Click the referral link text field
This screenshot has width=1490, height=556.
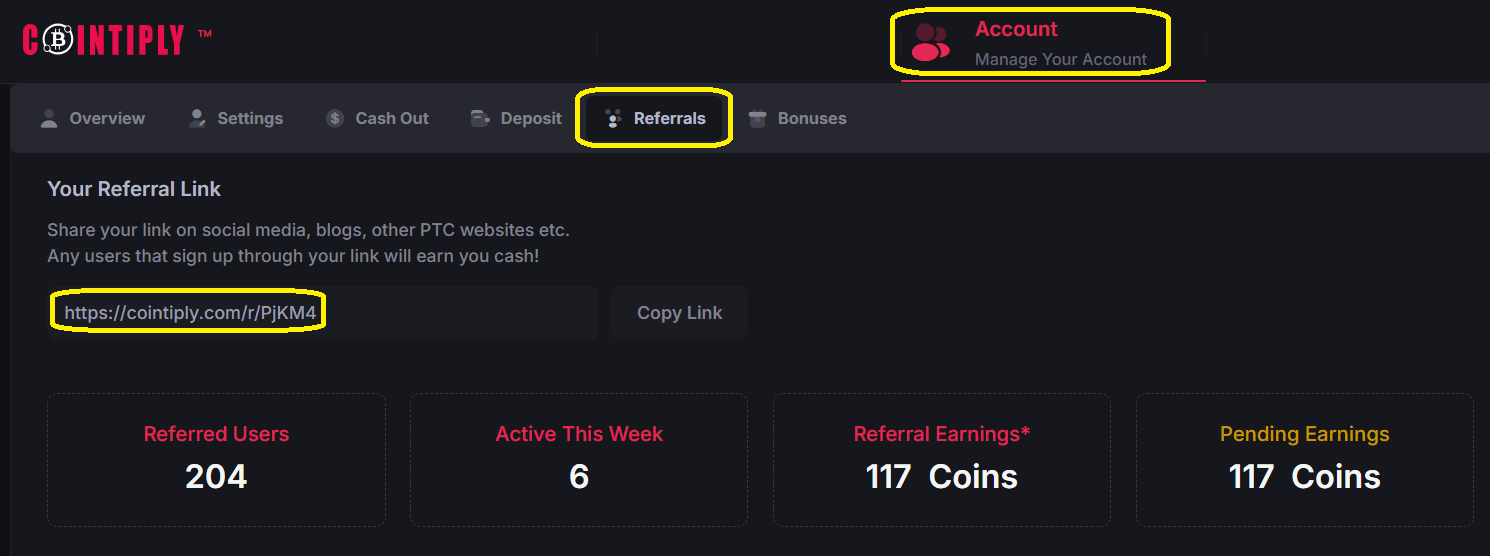[322, 313]
